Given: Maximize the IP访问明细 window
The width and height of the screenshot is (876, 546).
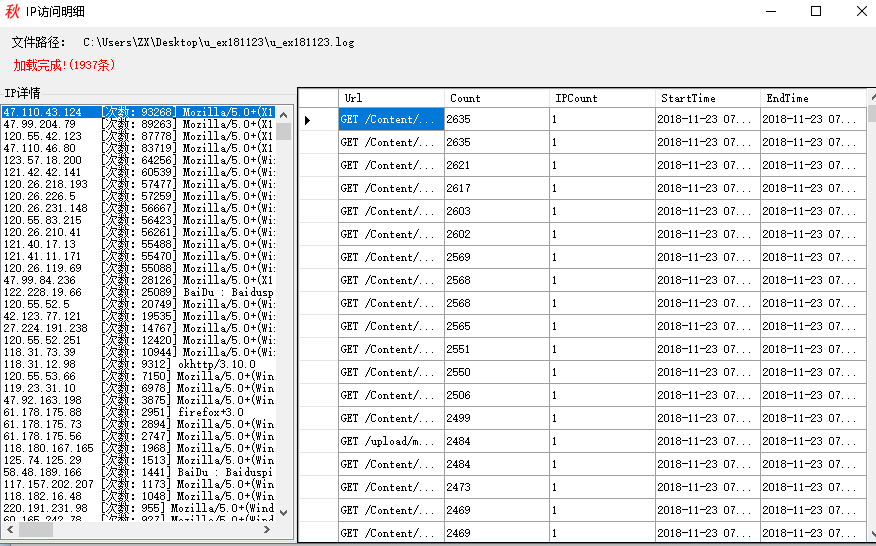Looking at the screenshot, I should click(816, 12).
